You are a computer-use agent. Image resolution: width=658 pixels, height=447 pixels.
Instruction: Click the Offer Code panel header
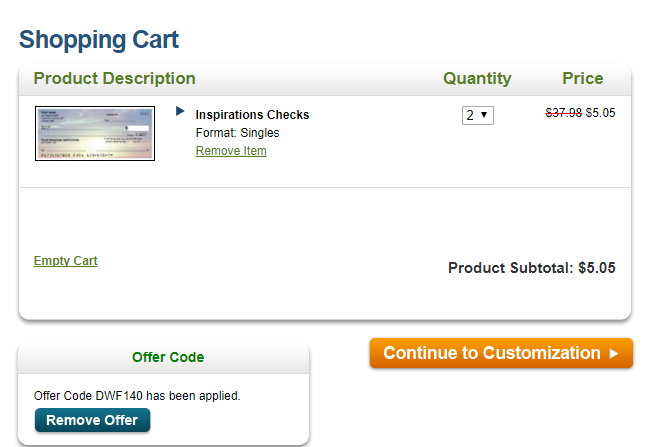point(167,357)
